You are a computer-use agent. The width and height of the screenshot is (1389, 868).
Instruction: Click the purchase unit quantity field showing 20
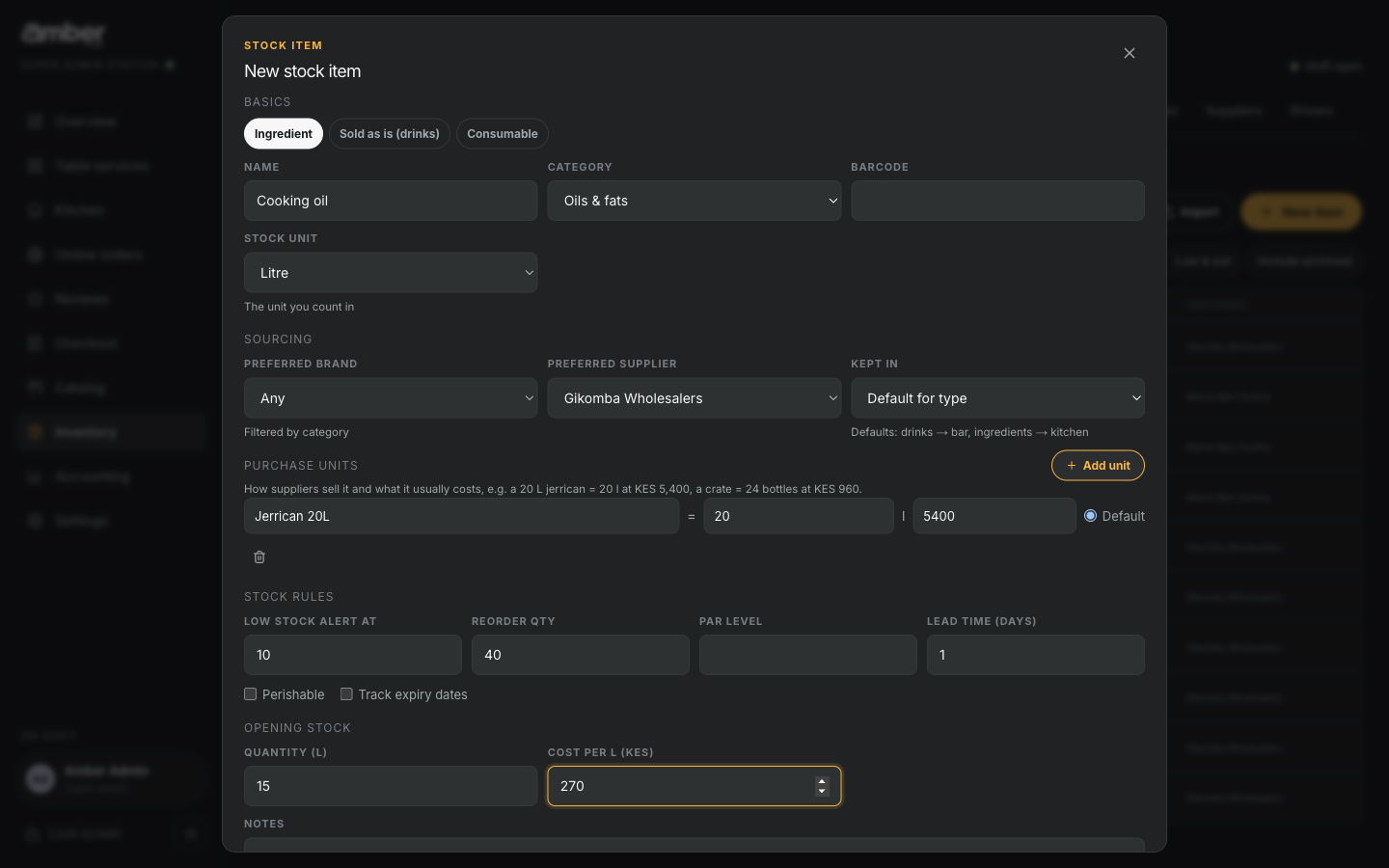[x=799, y=516]
